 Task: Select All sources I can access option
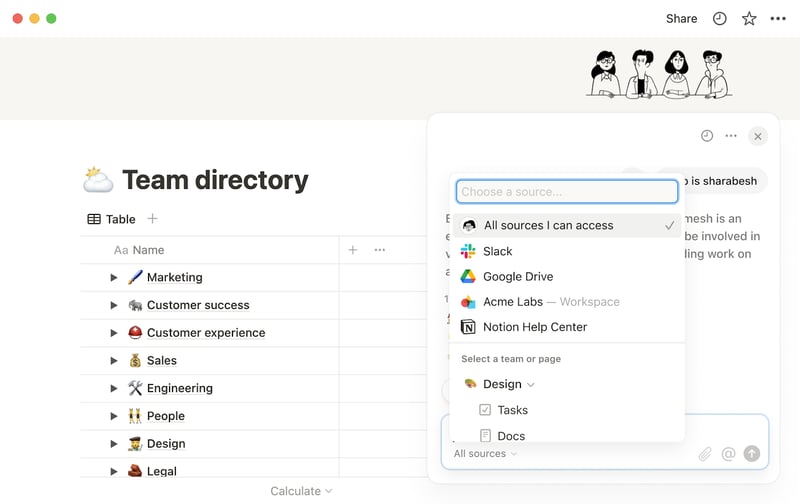(x=567, y=225)
